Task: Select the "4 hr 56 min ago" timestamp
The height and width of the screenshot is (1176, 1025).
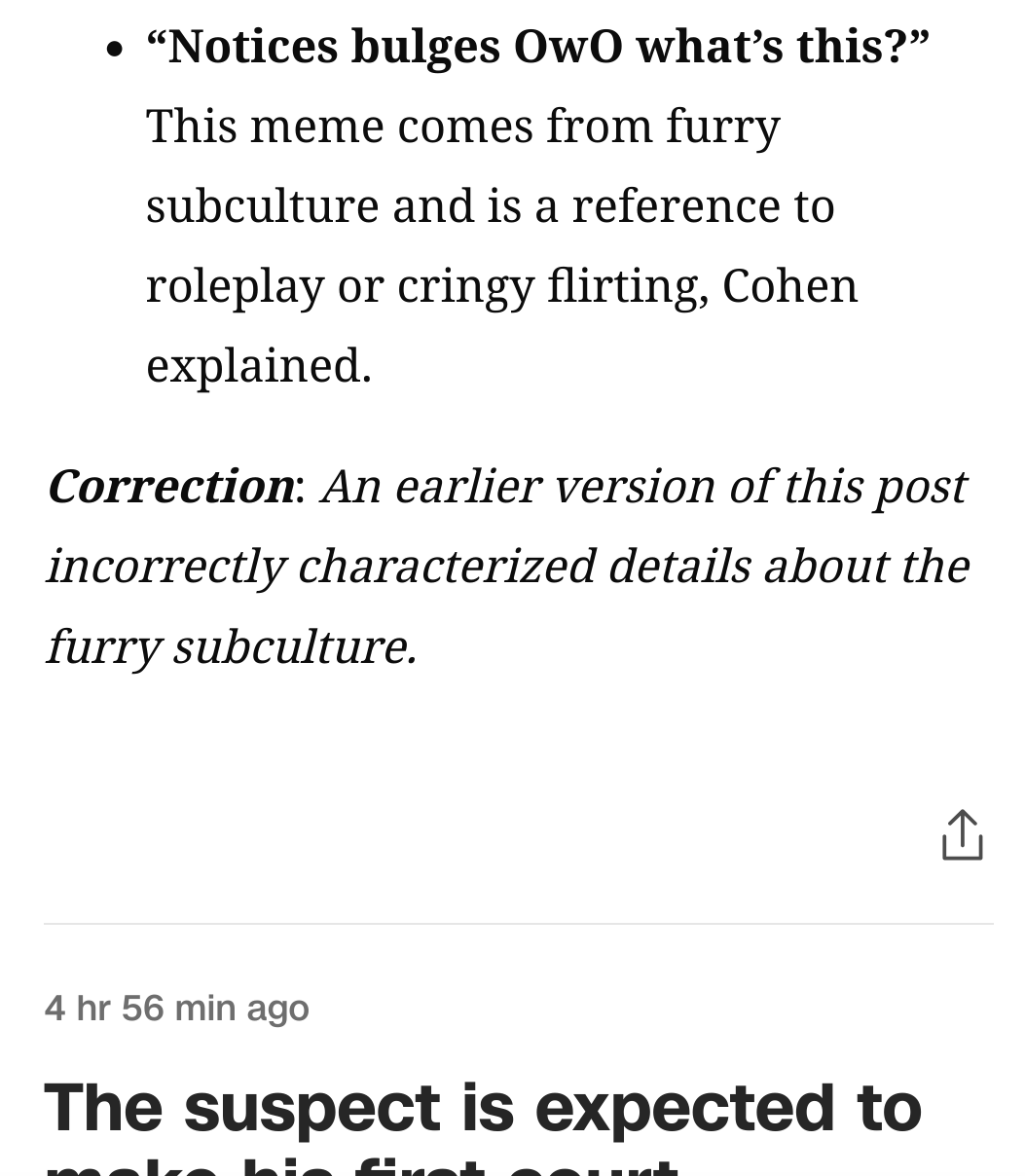Action: pos(176,1008)
